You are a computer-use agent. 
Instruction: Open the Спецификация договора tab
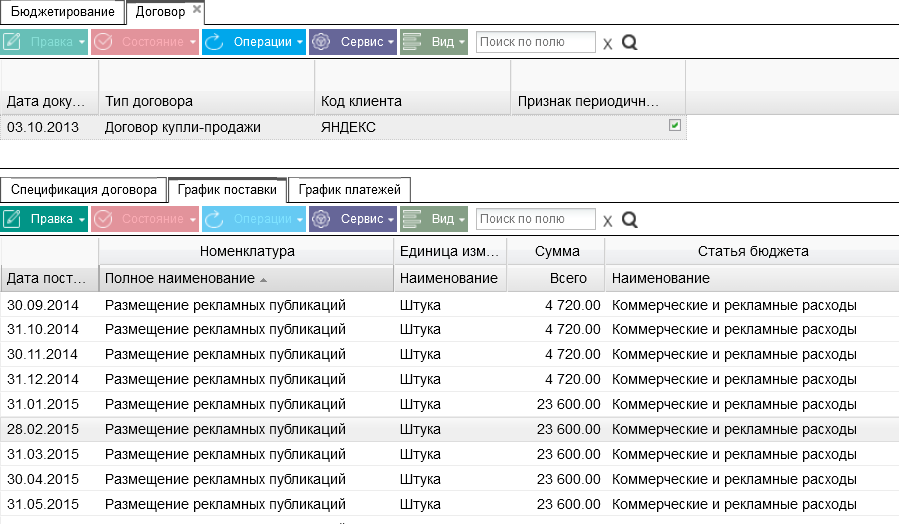[84, 190]
